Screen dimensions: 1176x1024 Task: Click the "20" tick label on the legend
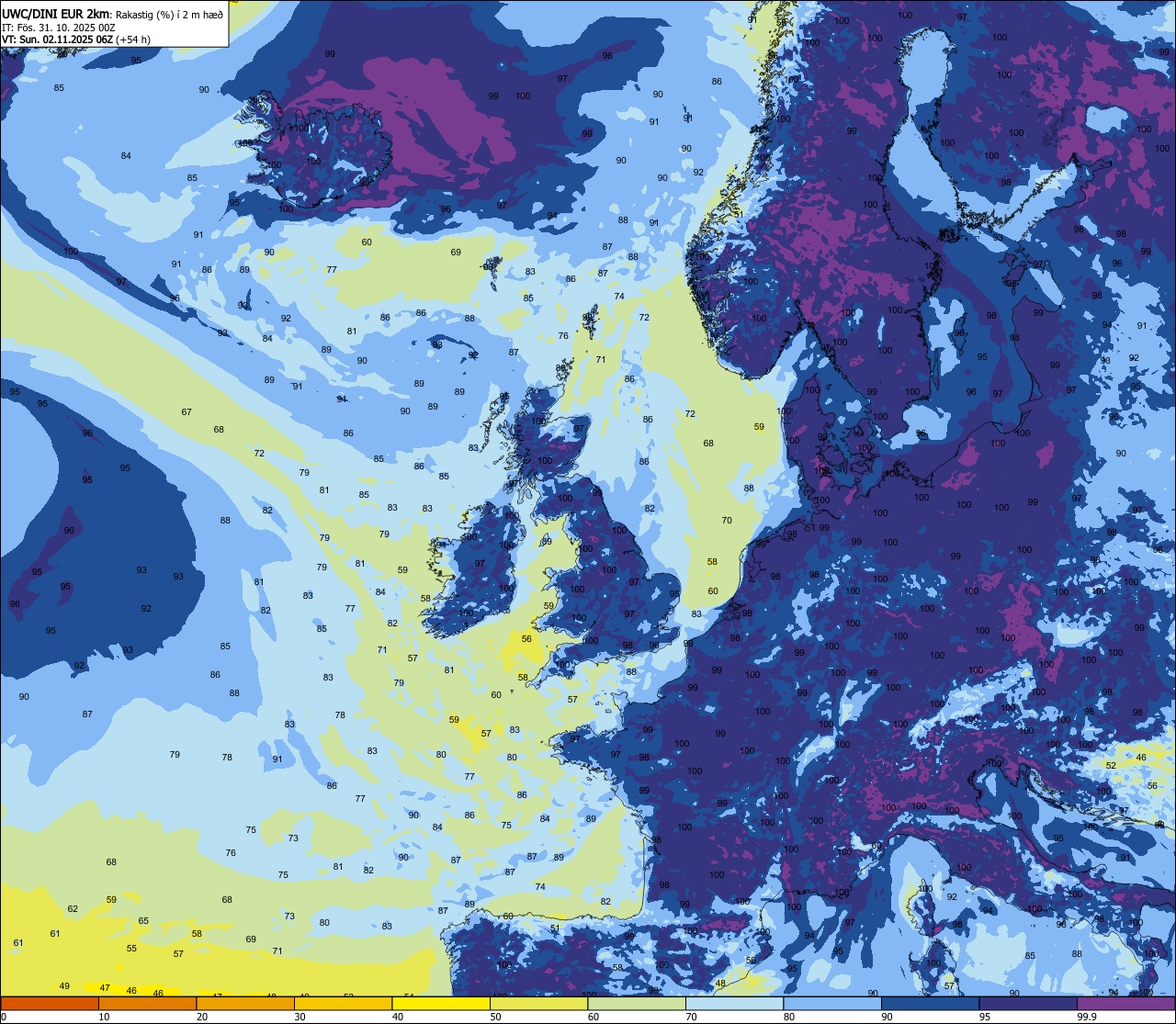(202, 1017)
